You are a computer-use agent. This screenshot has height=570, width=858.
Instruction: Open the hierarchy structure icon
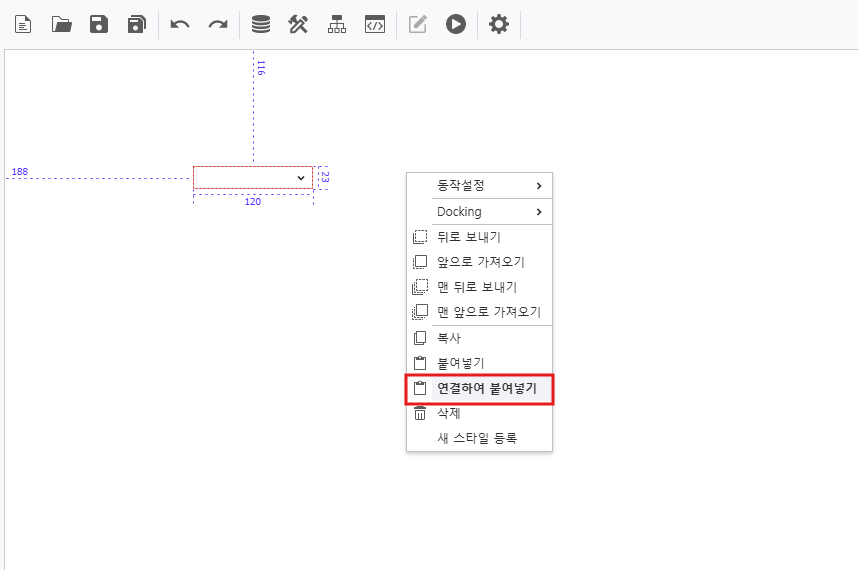click(337, 25)
